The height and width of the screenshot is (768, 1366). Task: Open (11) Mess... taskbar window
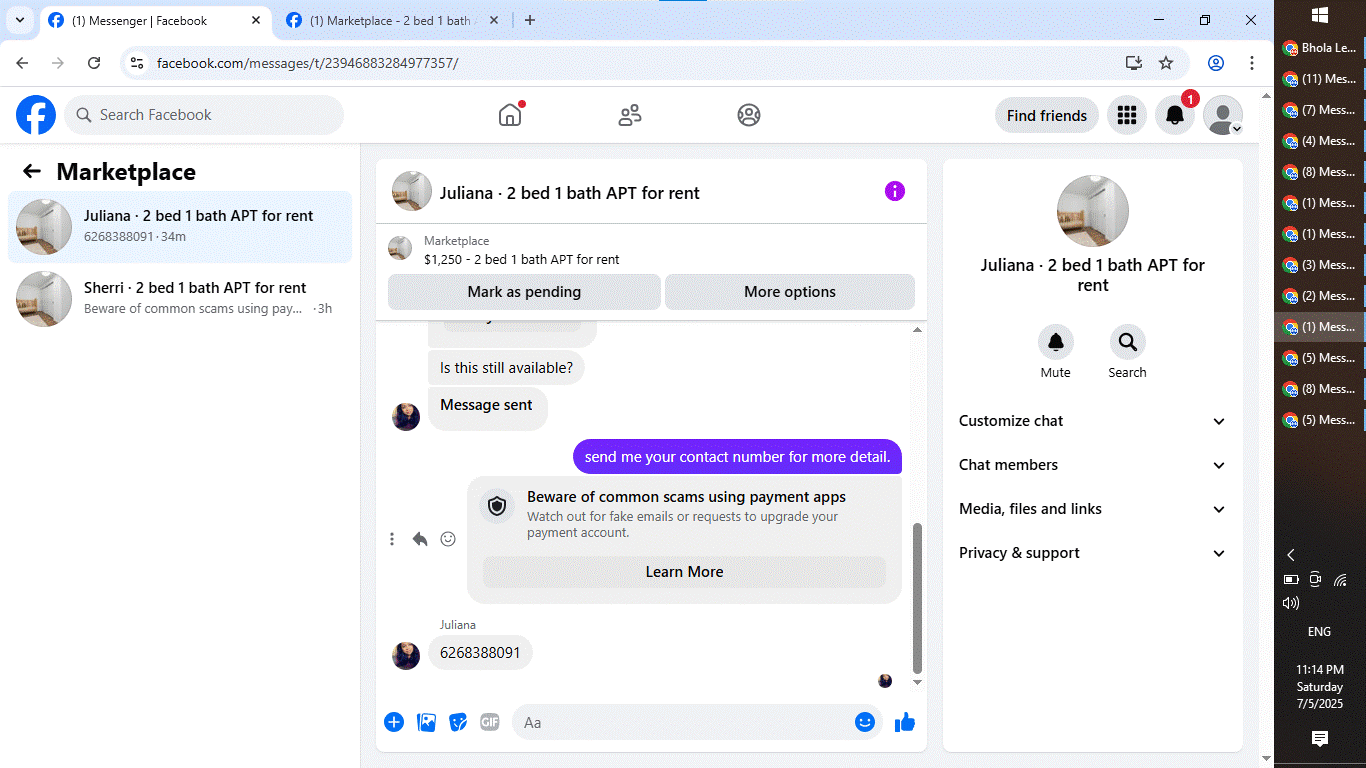1320,79
